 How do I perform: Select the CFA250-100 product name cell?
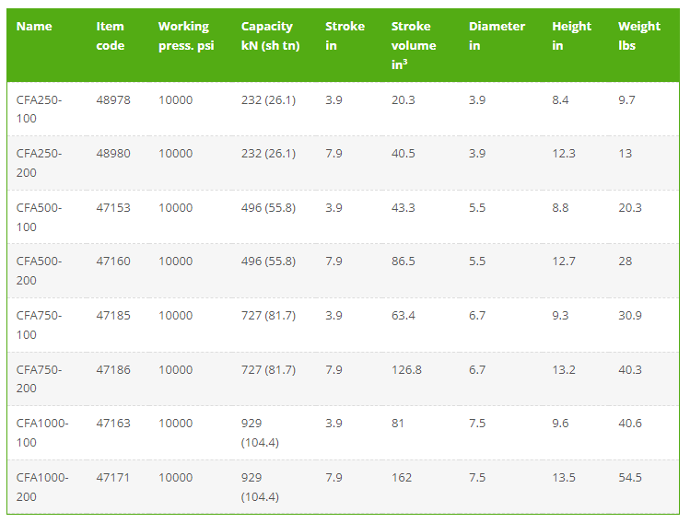click(x=39, y=109)
